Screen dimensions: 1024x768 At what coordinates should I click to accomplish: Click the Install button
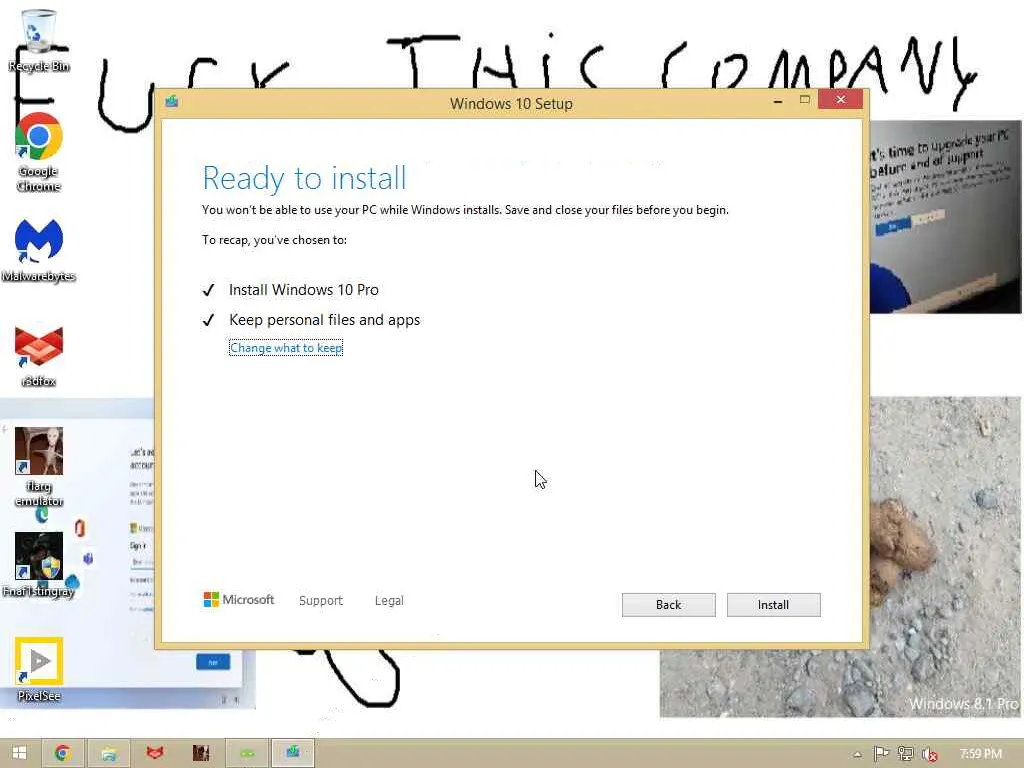coord(773,605)
